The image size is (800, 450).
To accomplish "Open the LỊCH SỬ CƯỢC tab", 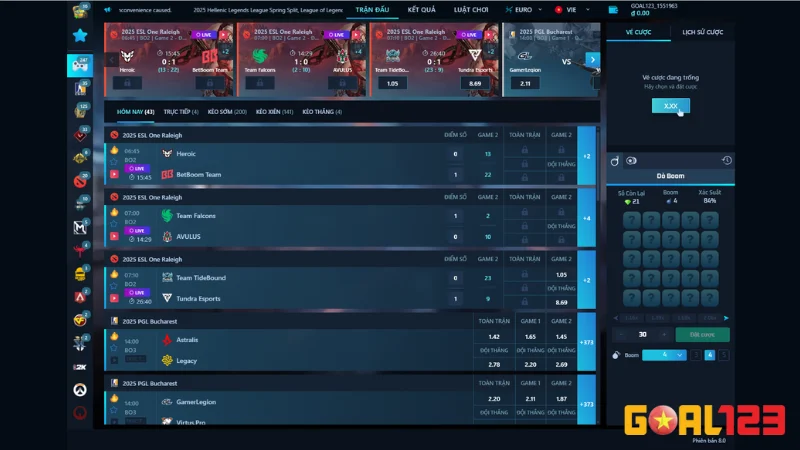I will [702, 32].
